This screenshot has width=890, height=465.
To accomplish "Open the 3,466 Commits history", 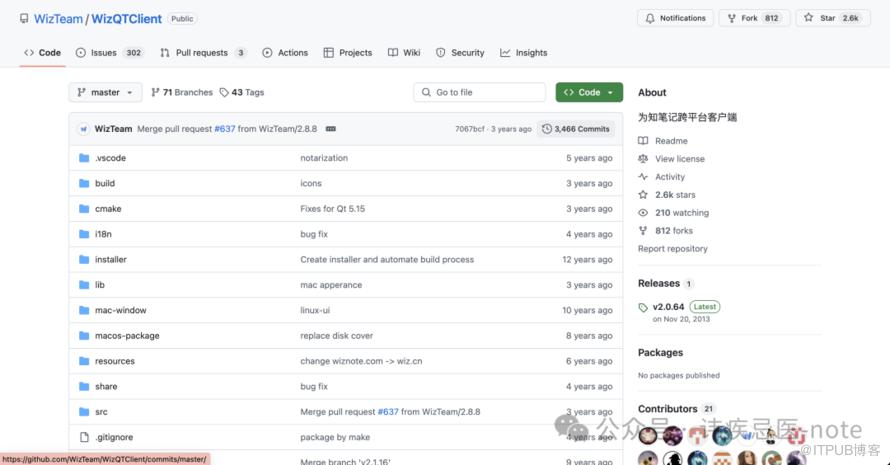I will click(576, 129).
